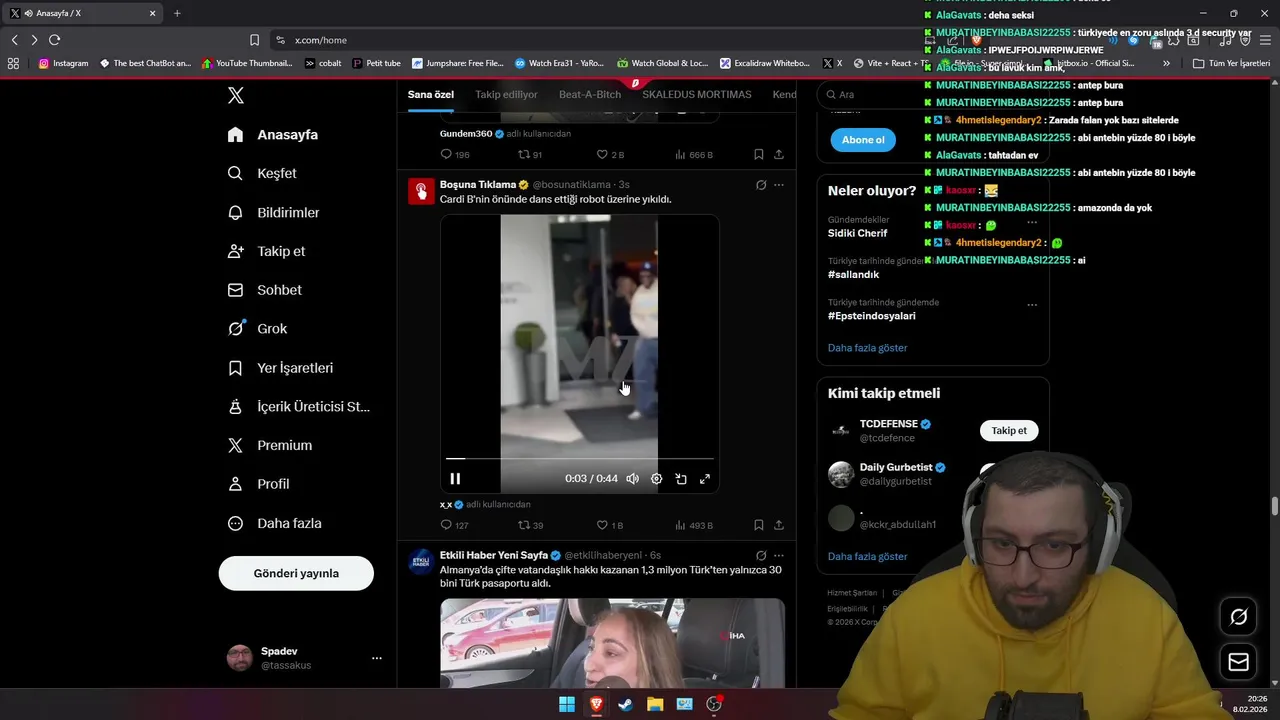Click the X logo in the sidebar
The image size is (1280, 720).
coord(236,95)
